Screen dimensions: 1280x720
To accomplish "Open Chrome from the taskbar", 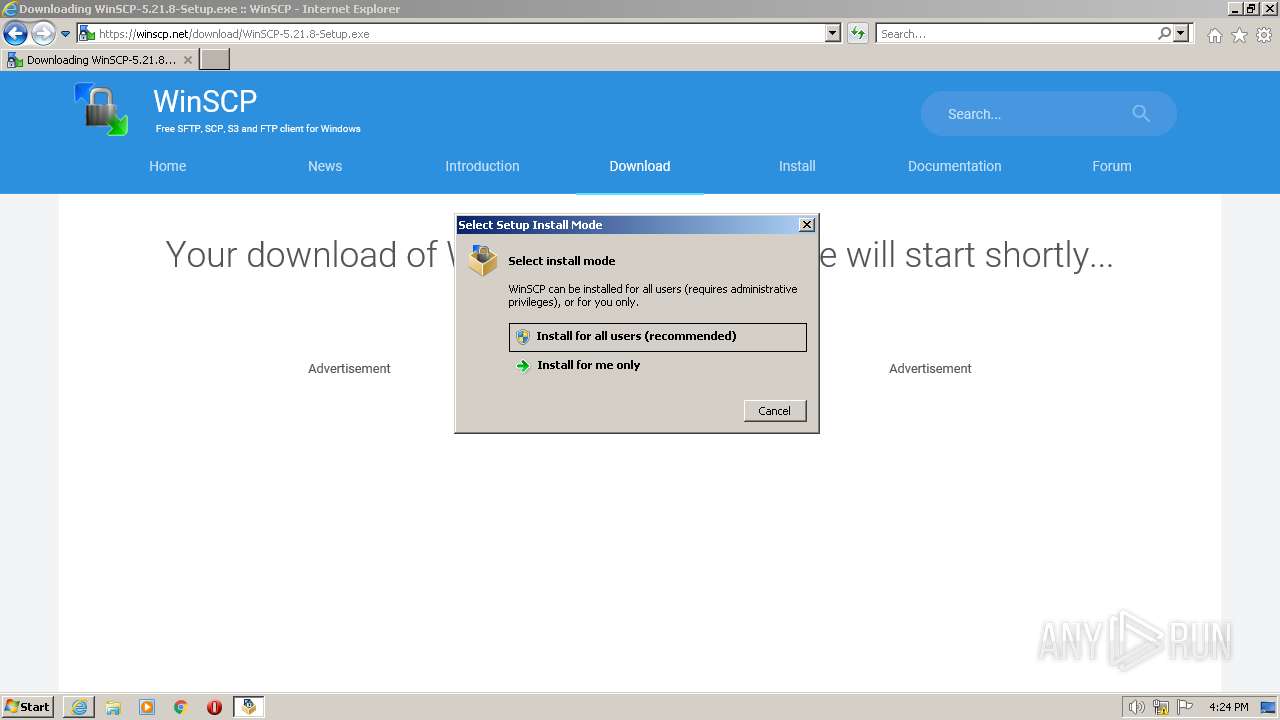I will [x=181, y=707].
